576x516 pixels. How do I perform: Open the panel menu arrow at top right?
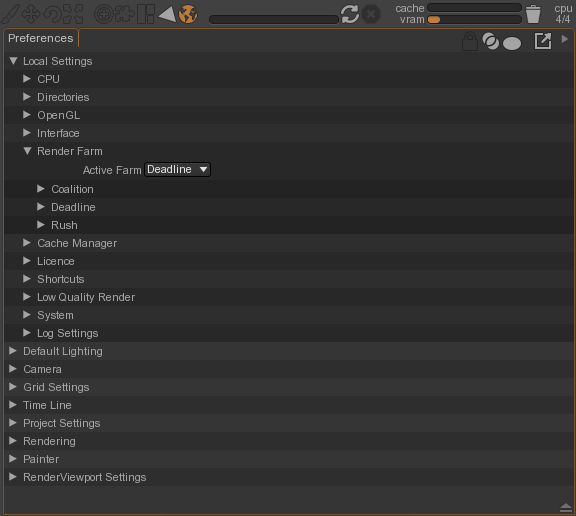pos(565,39)
